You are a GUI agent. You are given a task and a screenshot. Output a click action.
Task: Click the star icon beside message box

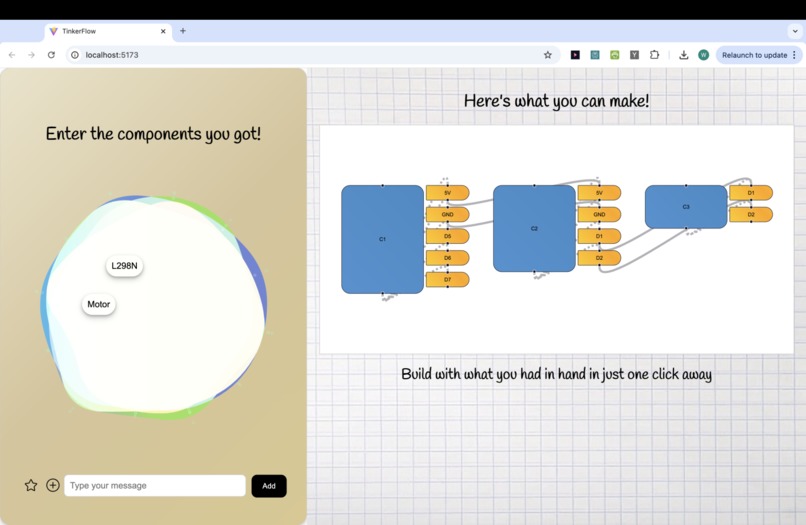pyautogui.click(x=31, y=485)
